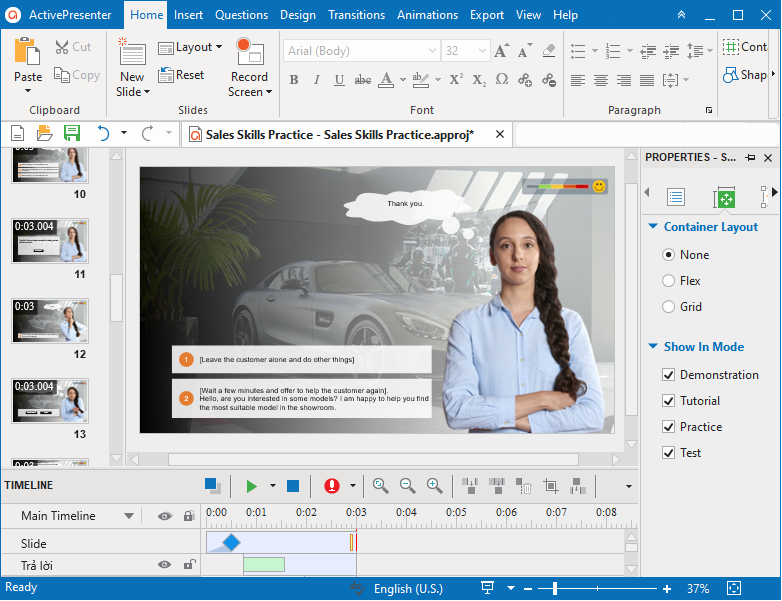The image size is (782, 601).
Task: Collapse the Container Layout section
Action: pyautogui.click(x=653, y=227)
